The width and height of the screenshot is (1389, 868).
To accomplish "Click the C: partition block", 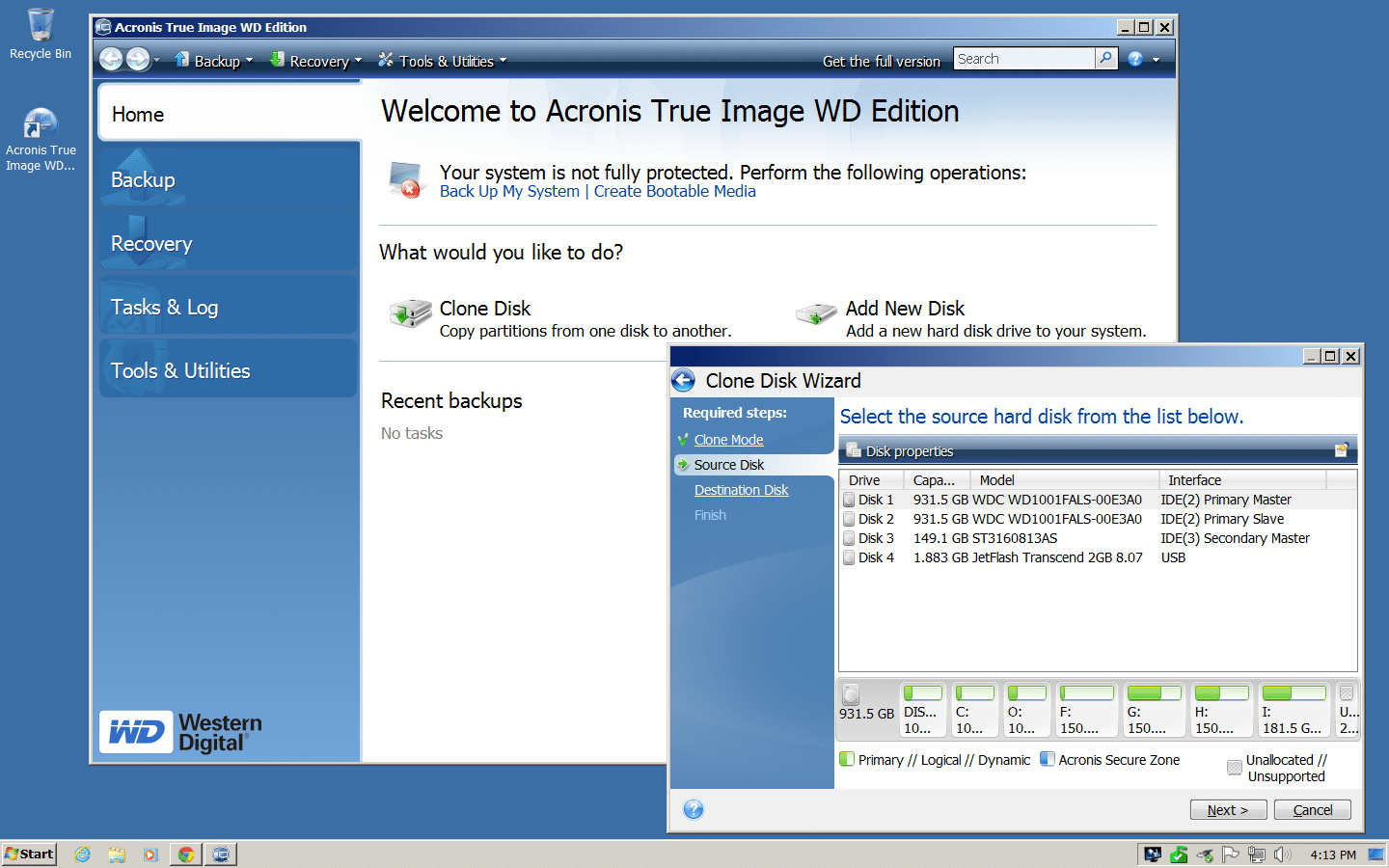I will pos(974,710).
